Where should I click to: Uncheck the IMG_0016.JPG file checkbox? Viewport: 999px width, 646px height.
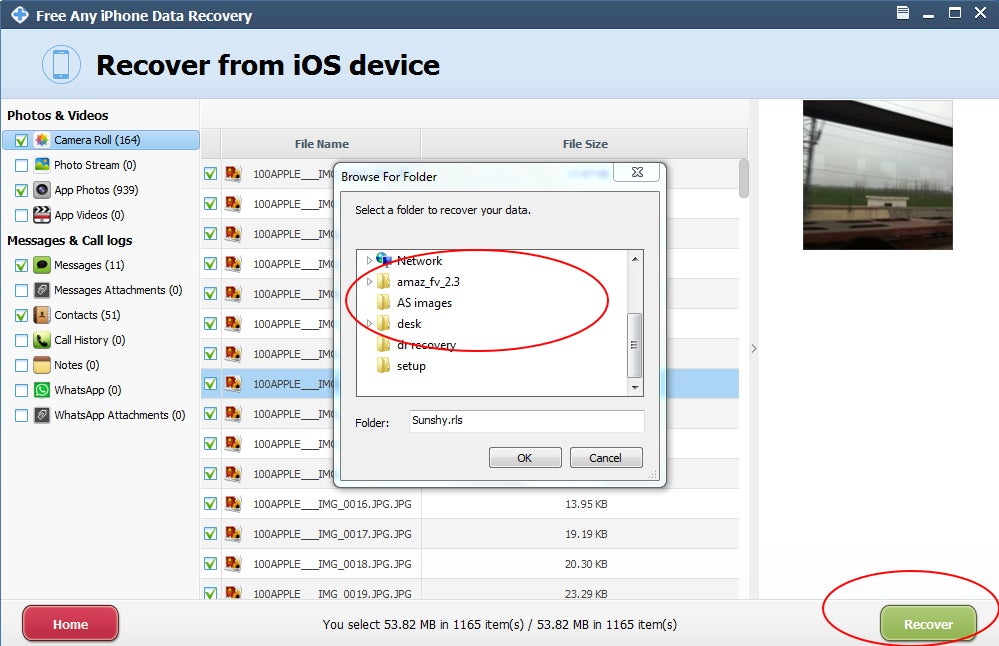[x=210, y=504]
